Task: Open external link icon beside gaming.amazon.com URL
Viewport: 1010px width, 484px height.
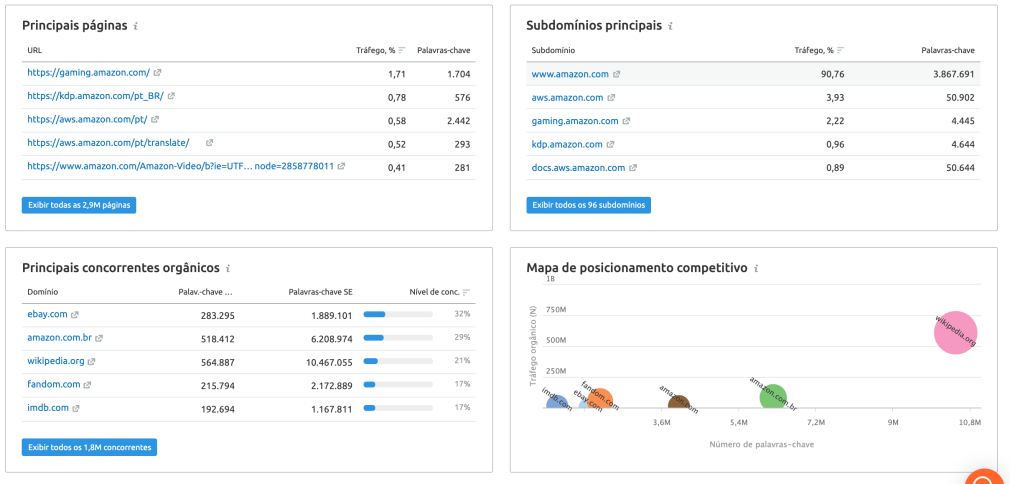Action: click(158, 73)
